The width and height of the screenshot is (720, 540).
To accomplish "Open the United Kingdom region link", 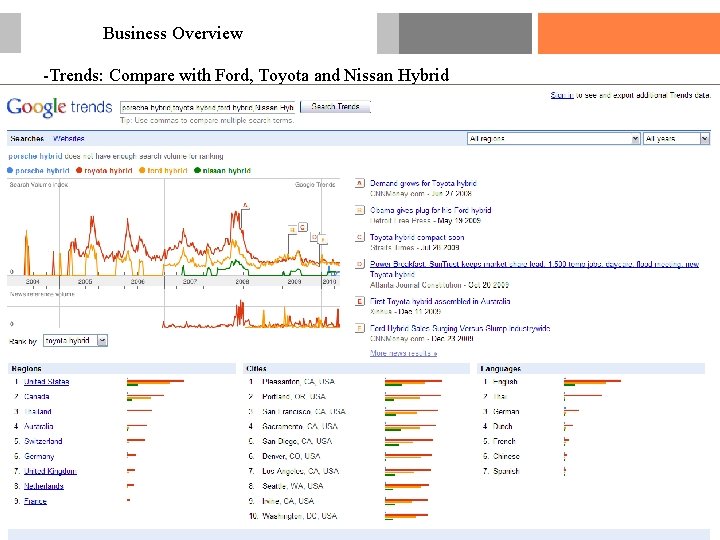I will tap(50, 471).
